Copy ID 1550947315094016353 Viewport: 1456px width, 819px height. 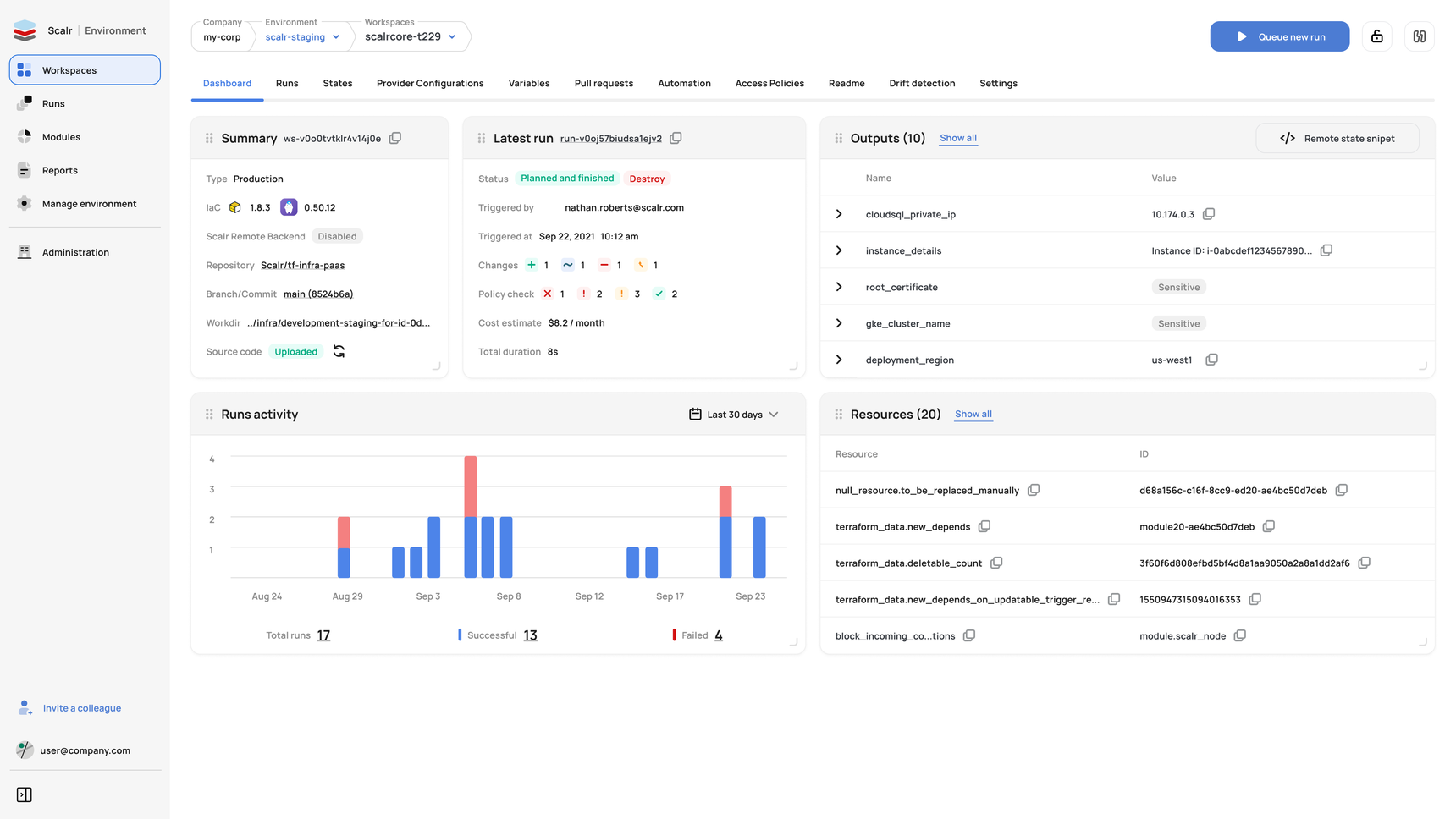point(1255,599)
